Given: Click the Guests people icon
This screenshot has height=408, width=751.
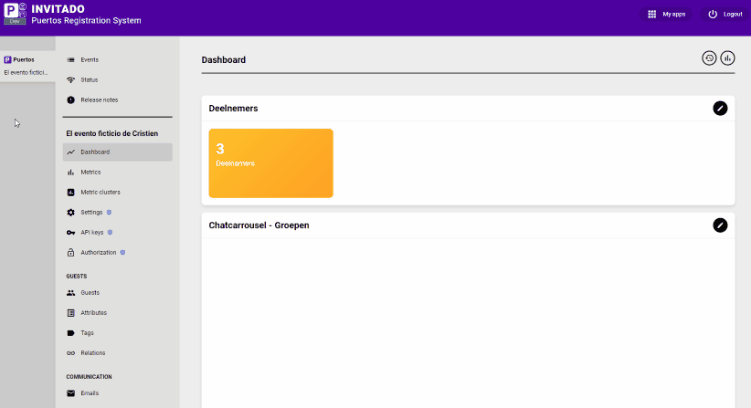Looking at the screenshot, I should tap(71, 293).
